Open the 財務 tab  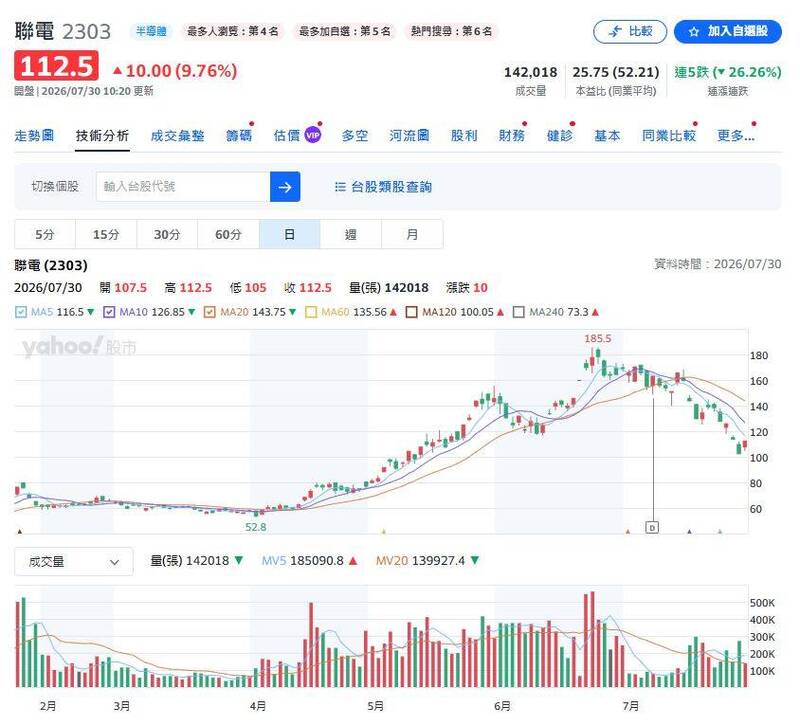pyautogui.click(x=512, y=136)
